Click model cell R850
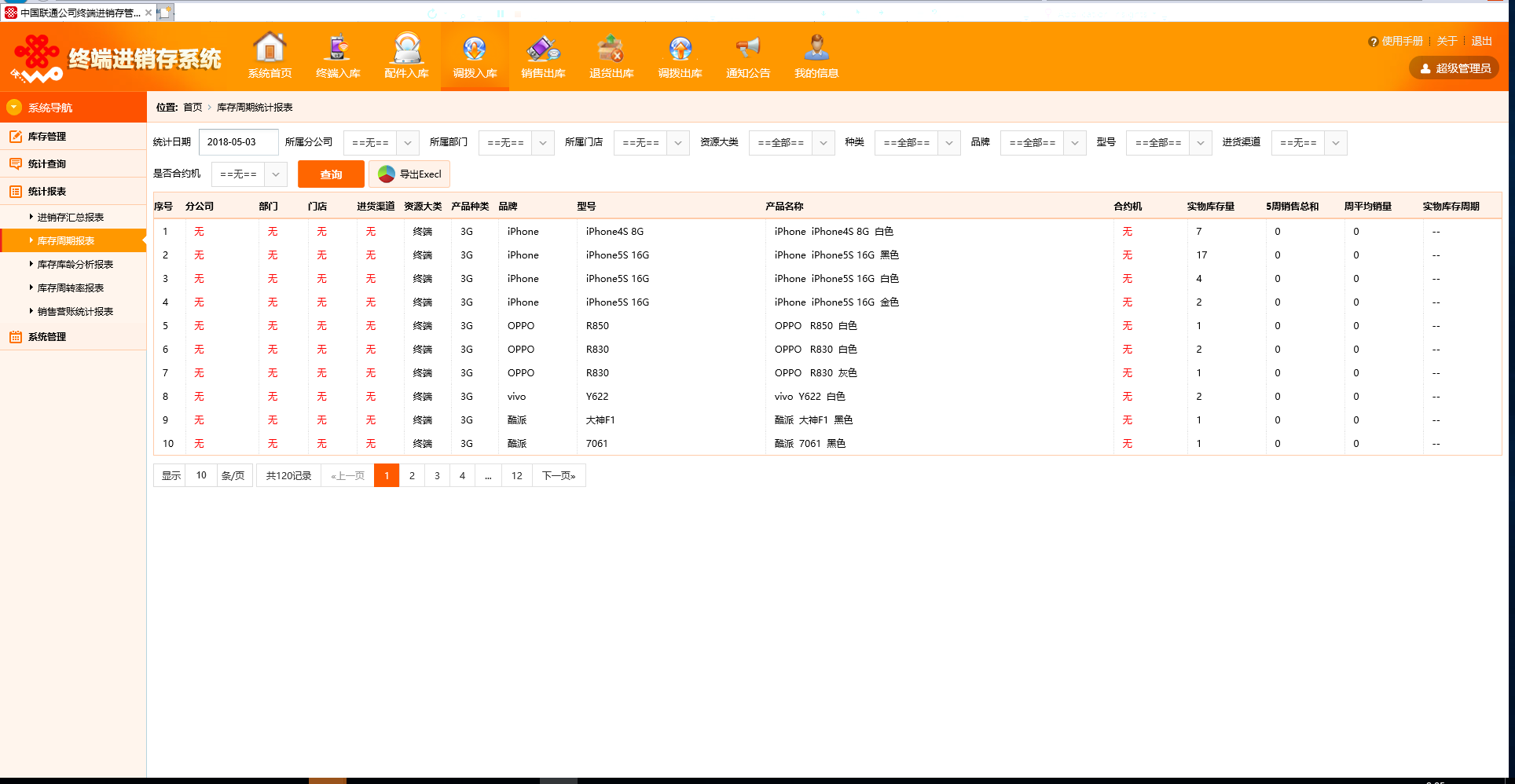 point(597,325)
